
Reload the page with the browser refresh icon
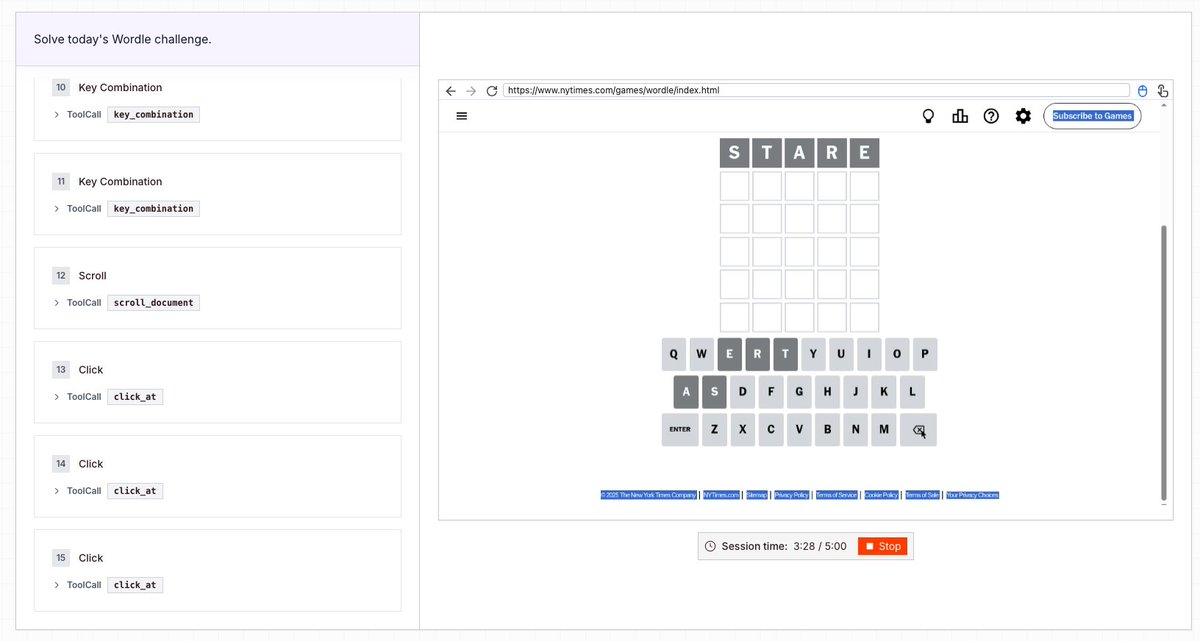(491, 90)
